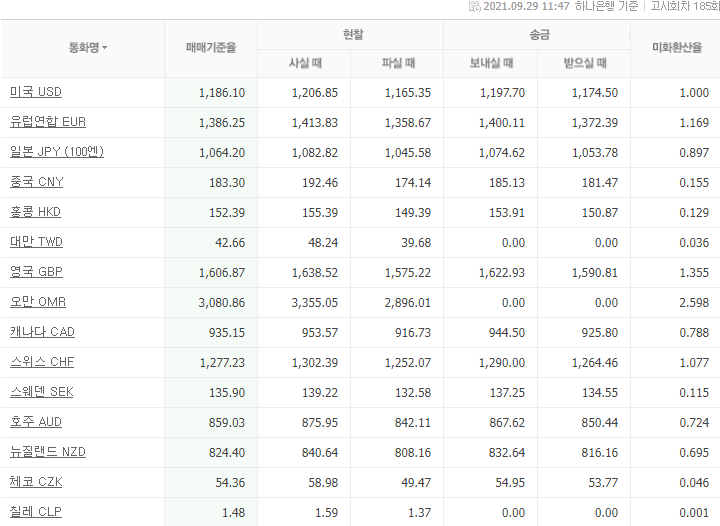The image size is (720, 526).
Task: Select NZD cash selling rate 808.16
Action: pos(413,453)
